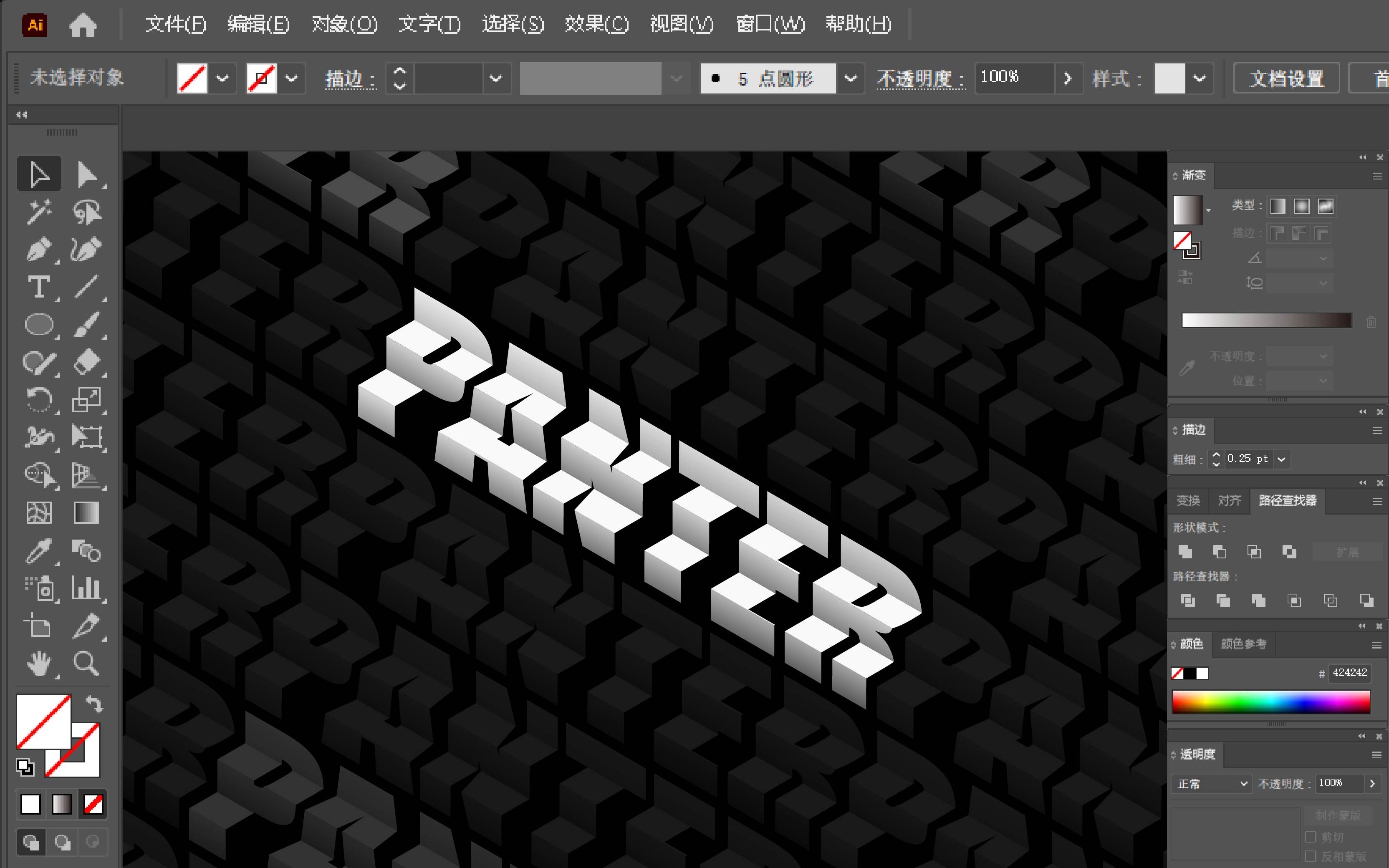The image size is (1389, 868).
Task: Choose the Line Segment tool
Action: click(87, 287)
